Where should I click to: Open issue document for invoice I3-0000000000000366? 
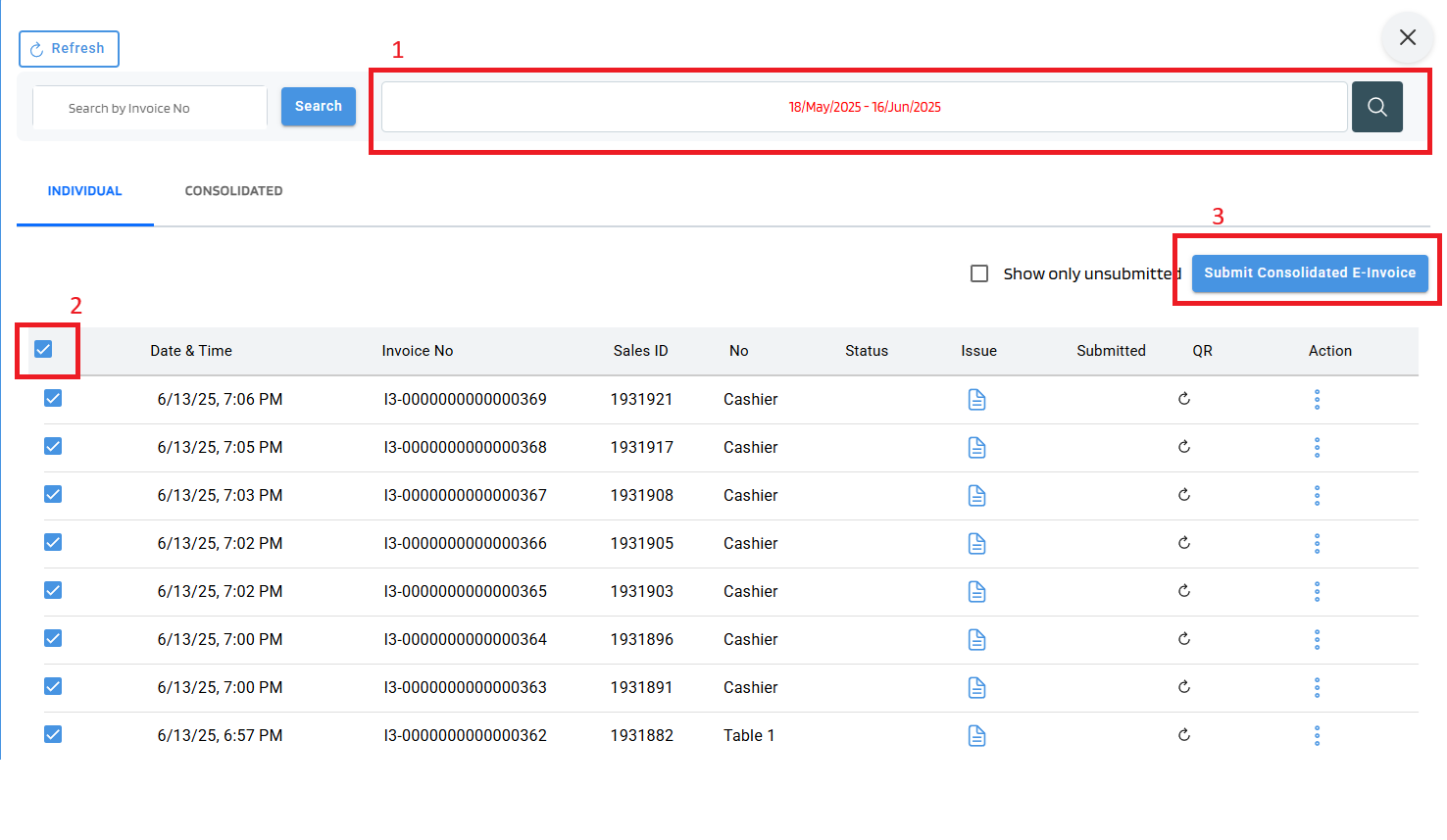point(976,543)
